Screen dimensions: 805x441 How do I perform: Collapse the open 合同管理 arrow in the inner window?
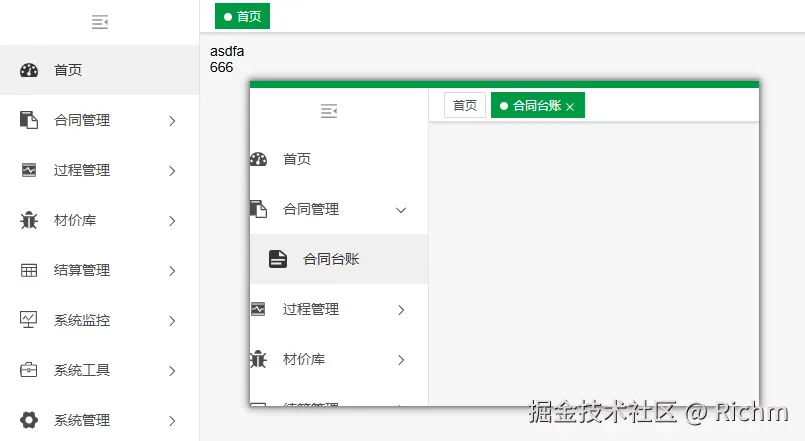pos(401,209)
